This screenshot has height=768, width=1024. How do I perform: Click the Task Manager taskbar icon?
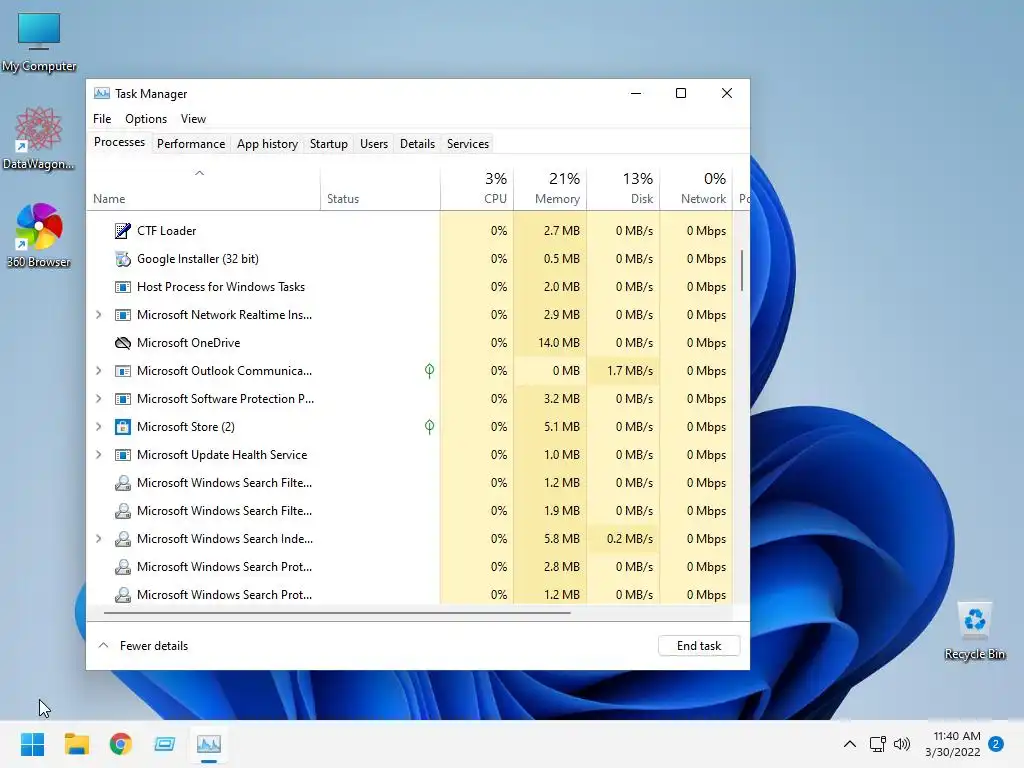pyautogui.click(x=209, y=744)
